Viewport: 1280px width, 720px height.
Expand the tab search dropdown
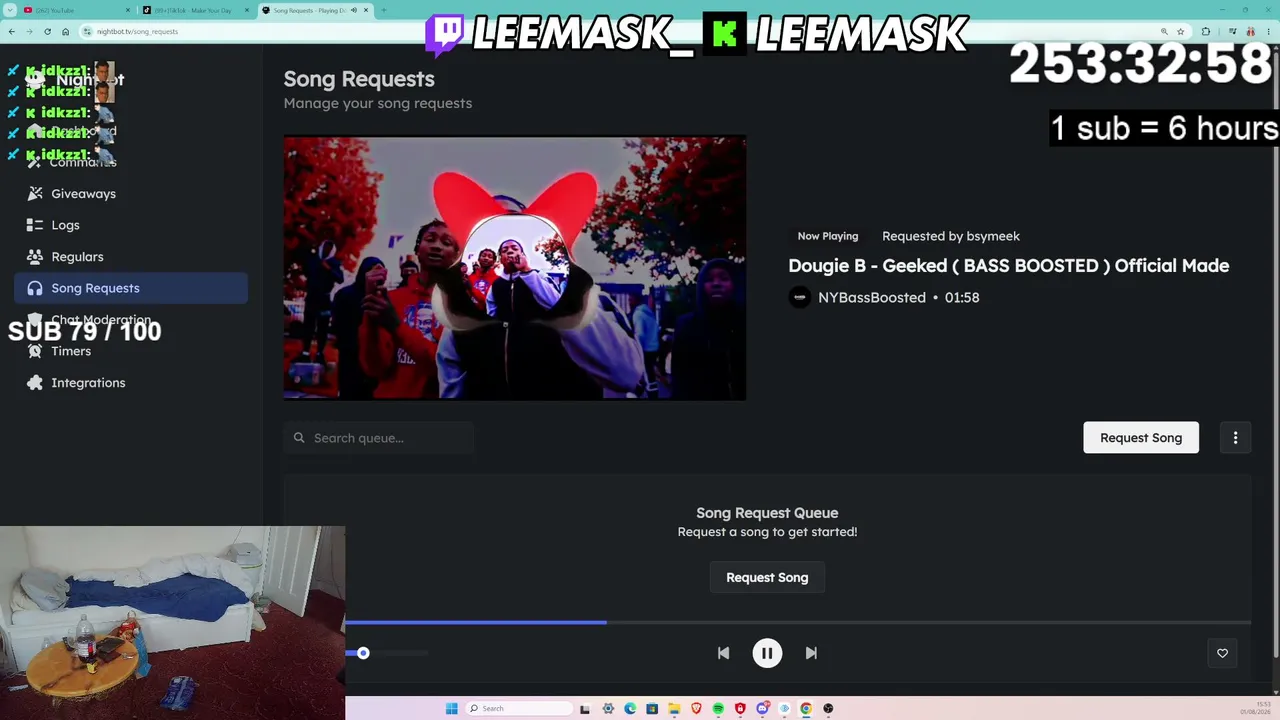10,10
